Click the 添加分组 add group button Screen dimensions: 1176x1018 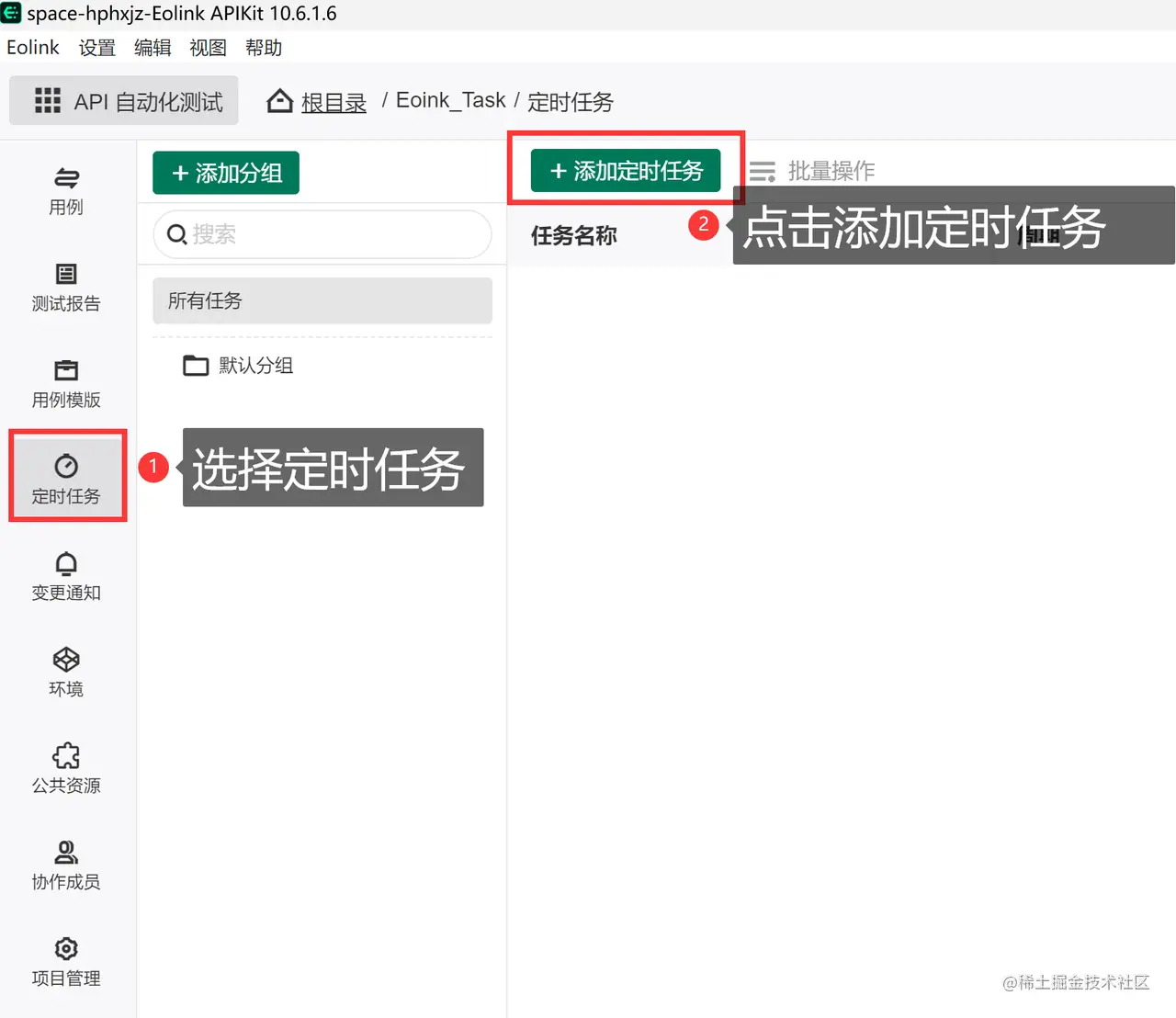coord(226,173)
